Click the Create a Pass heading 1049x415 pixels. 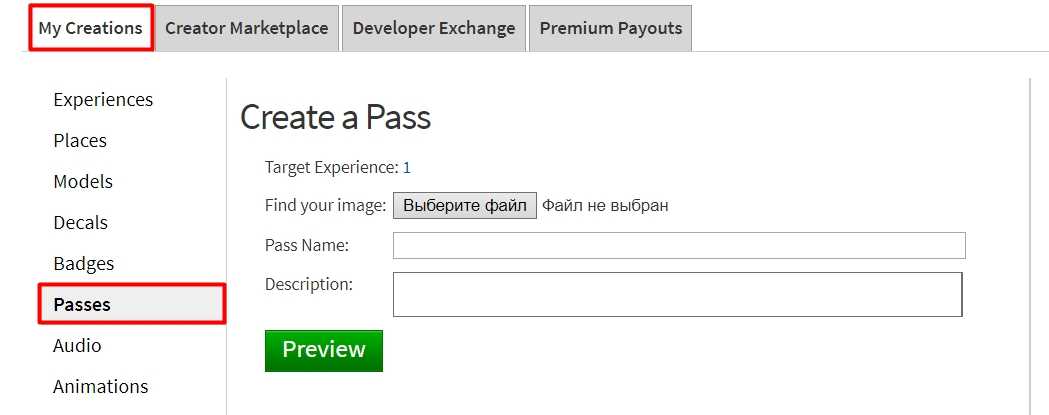[335, 117]
